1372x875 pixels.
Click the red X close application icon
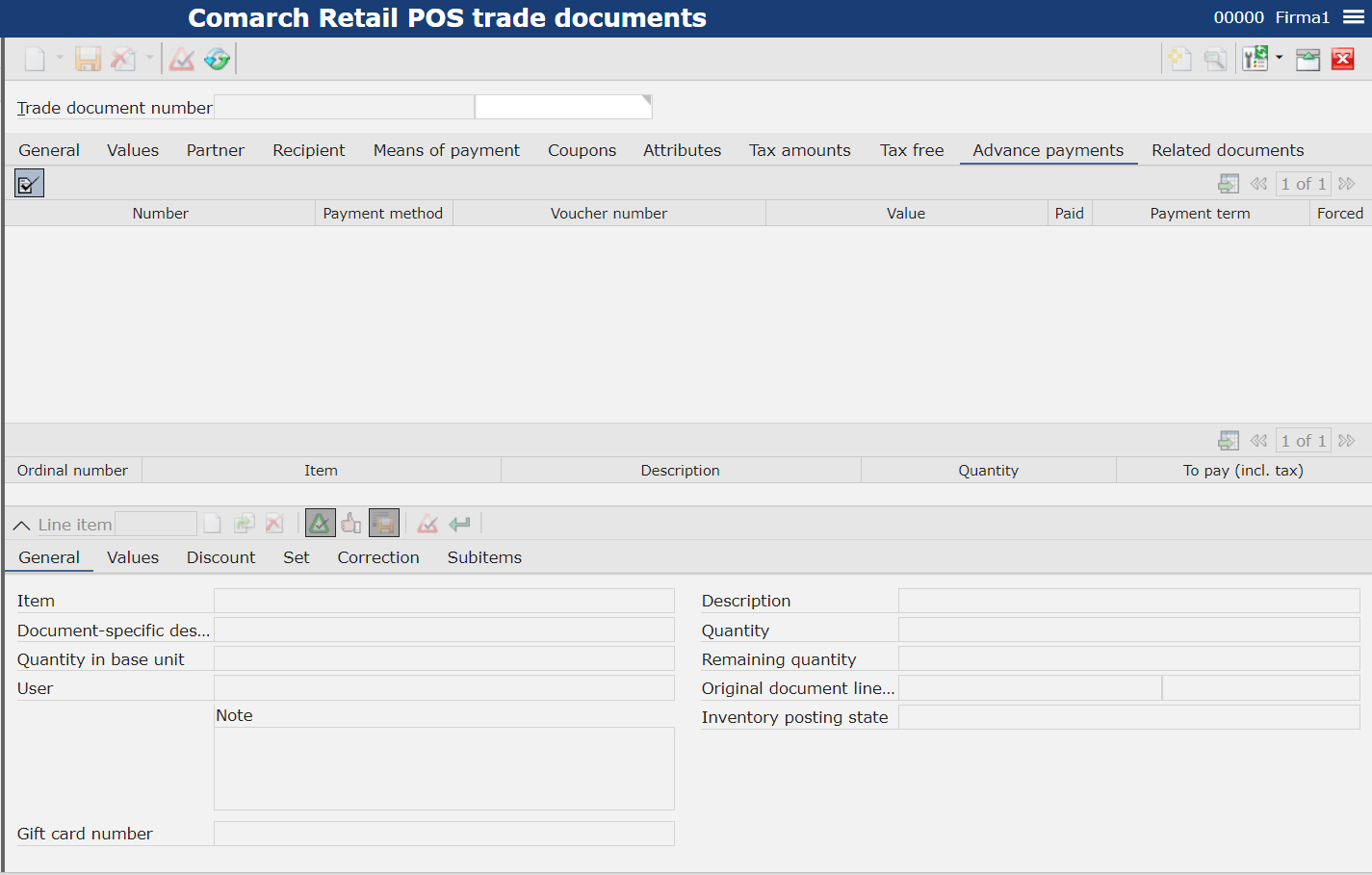coord(1343,60)
